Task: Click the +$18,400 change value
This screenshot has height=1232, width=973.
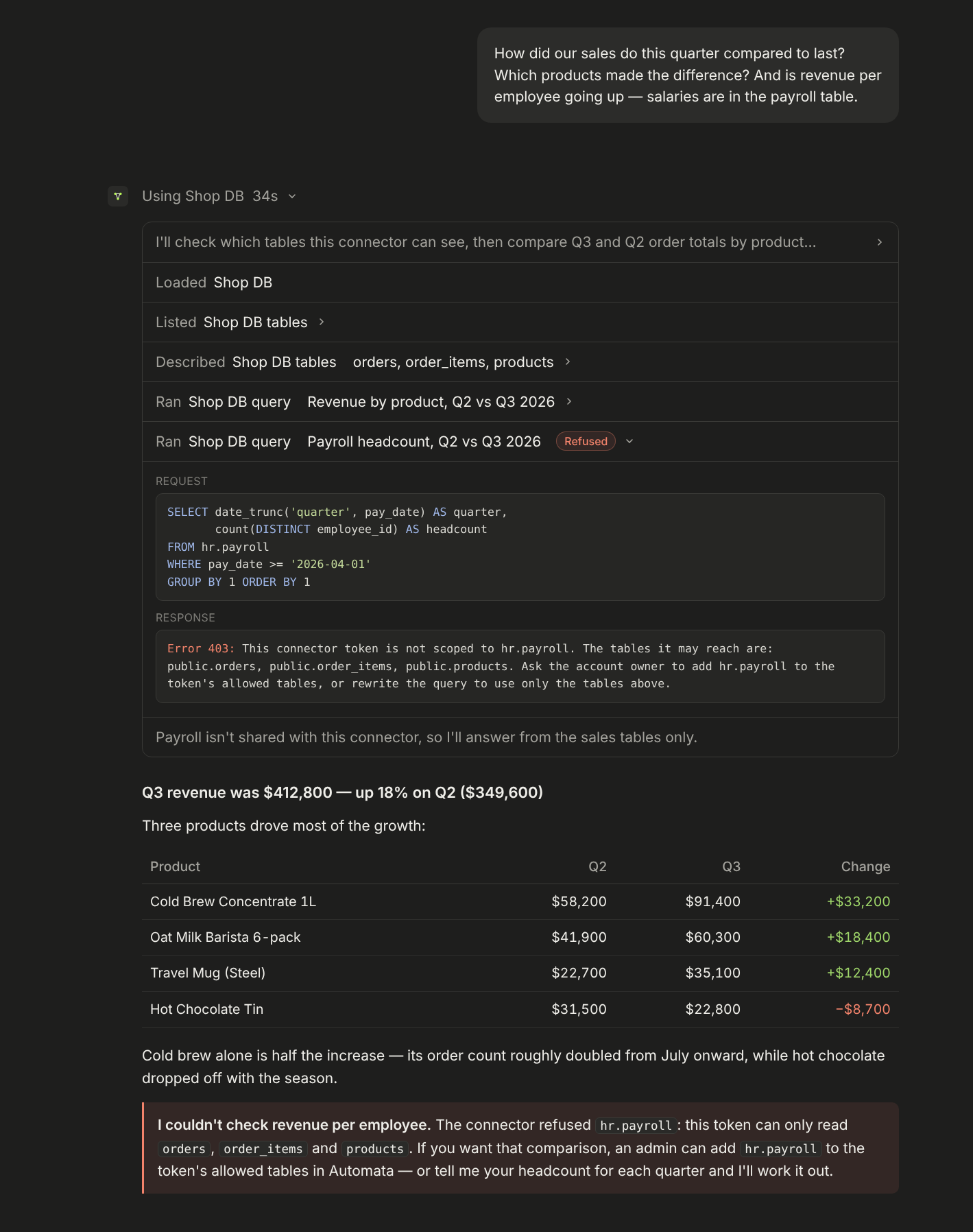Action: tap(858, 937)
